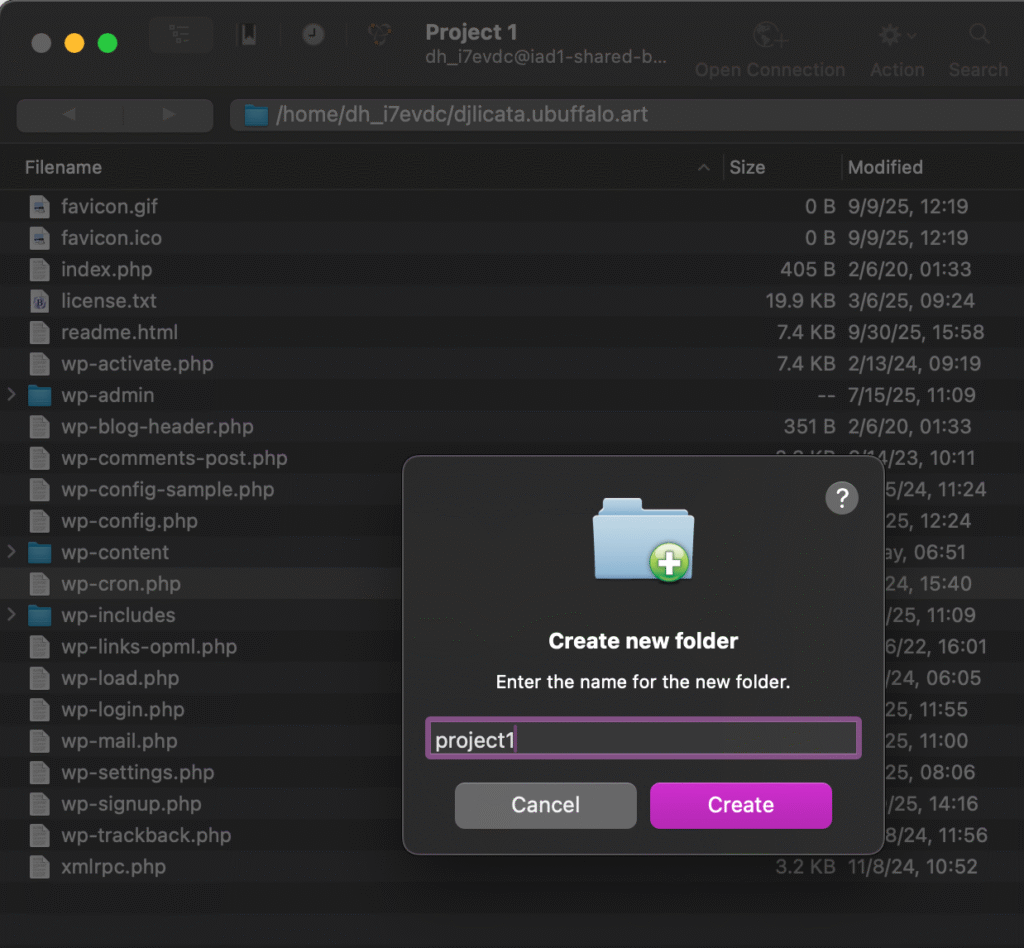The image size is (1024, 948).
Task: Expand the wp-includes folder
Action: pos(12,615)
